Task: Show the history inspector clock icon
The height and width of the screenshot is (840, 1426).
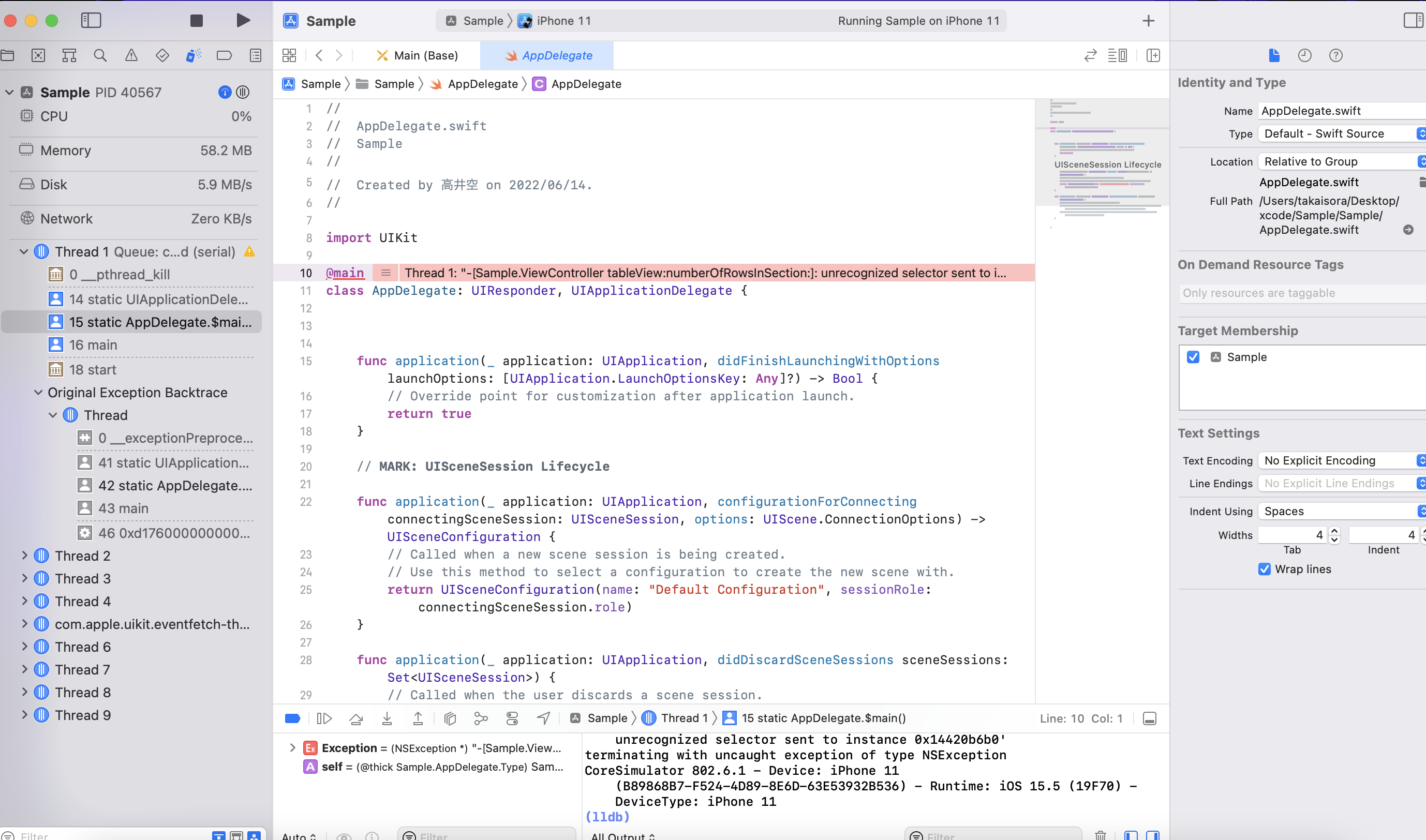Action: click(x=1304, y=55)
